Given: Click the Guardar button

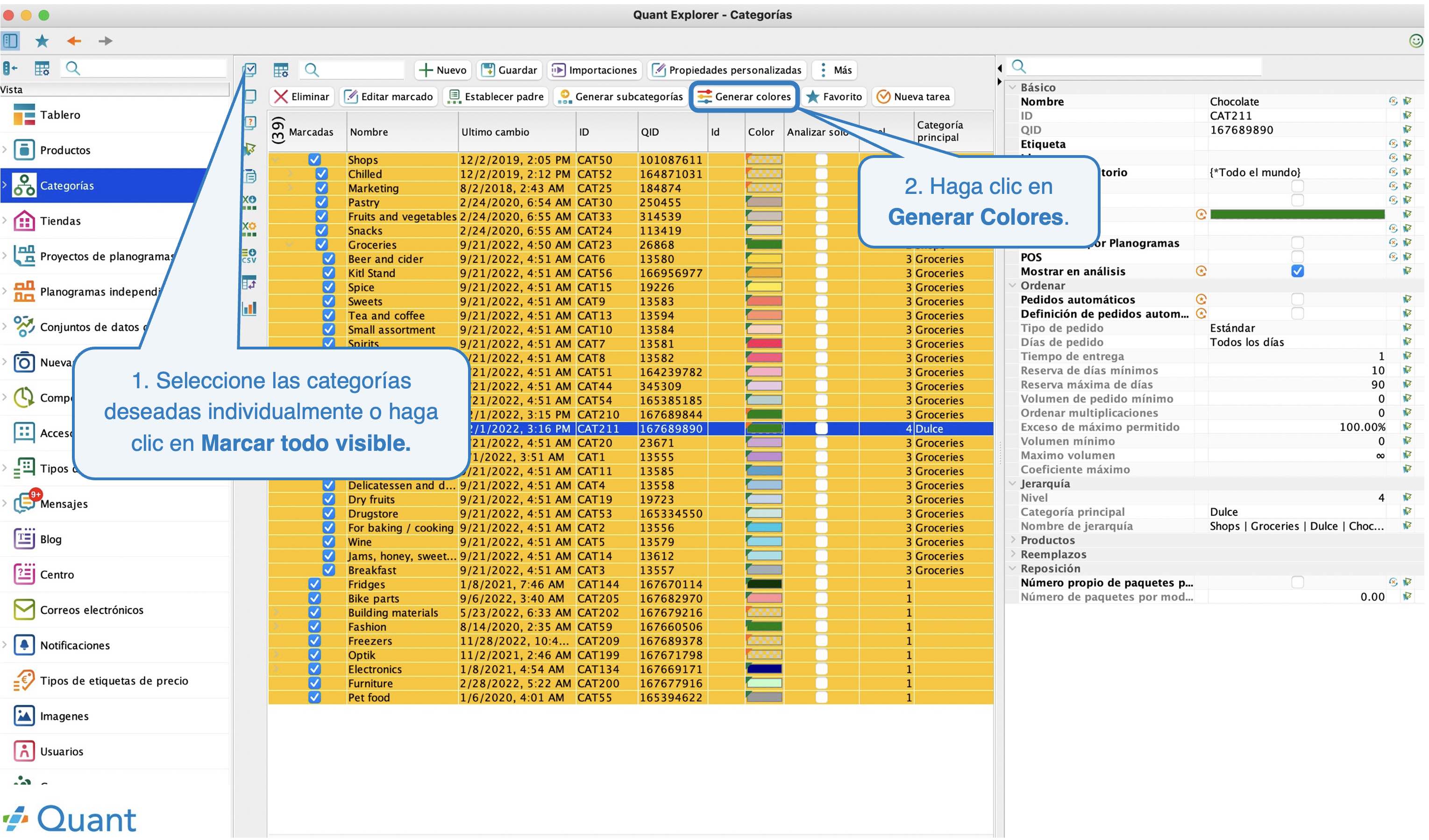Looking at the screenshot, I should click(x=510, y=70).
